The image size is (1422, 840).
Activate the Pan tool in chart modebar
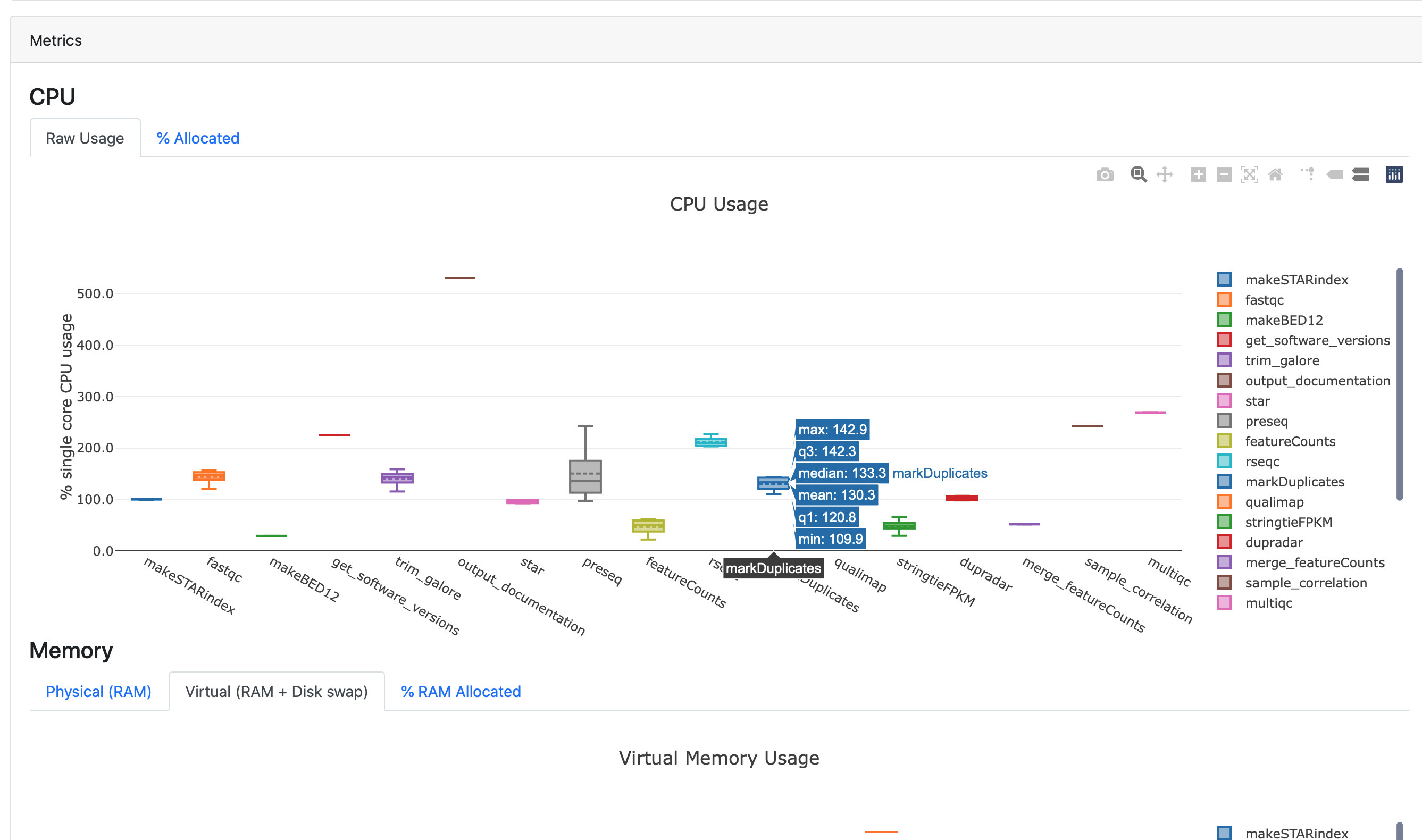(1165, 174)
